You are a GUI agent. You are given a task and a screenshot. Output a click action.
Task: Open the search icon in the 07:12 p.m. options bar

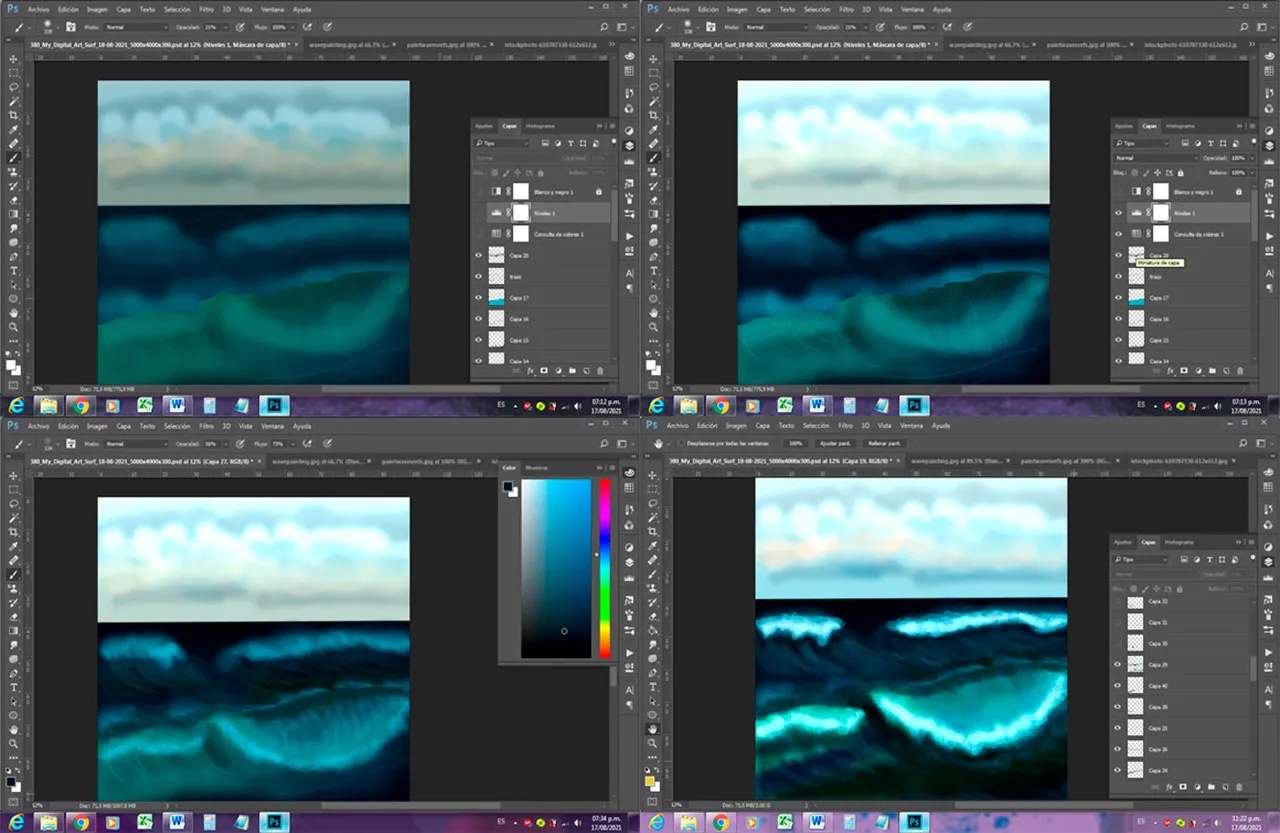(x=604, y=27)
